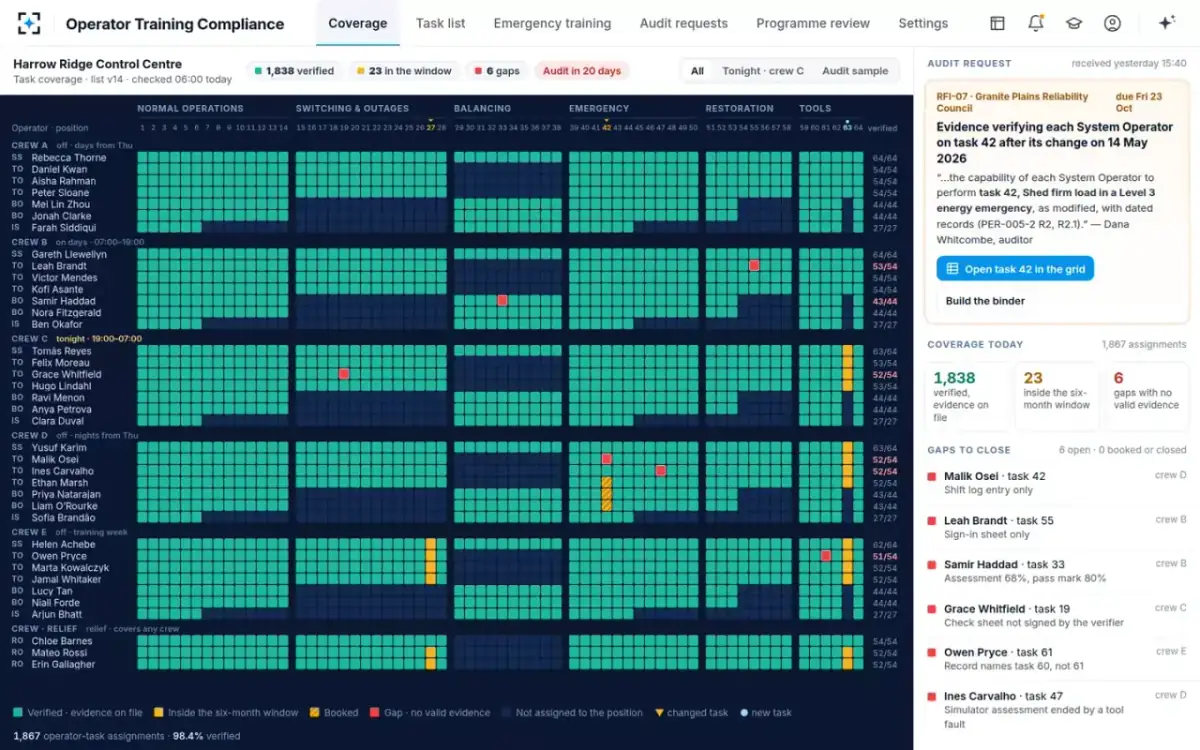Image resolution: width=1200 pixels, height=750 pixels.
Task: Select Ethan Marsh's hatched booked cell
Action: (606, 483)
